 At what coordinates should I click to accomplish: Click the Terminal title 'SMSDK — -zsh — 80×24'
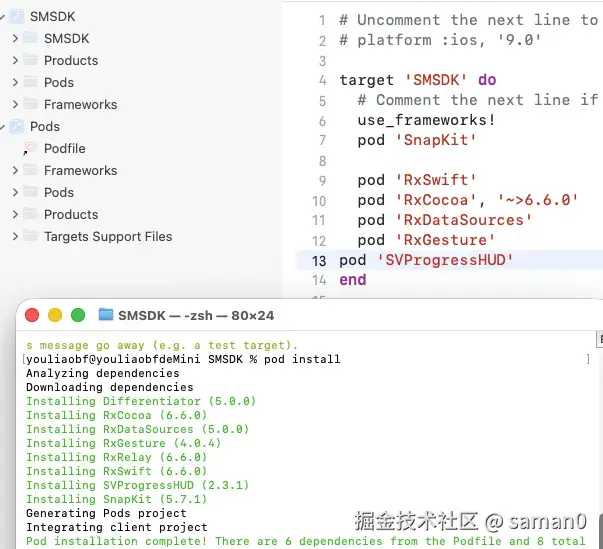(196, 316)
